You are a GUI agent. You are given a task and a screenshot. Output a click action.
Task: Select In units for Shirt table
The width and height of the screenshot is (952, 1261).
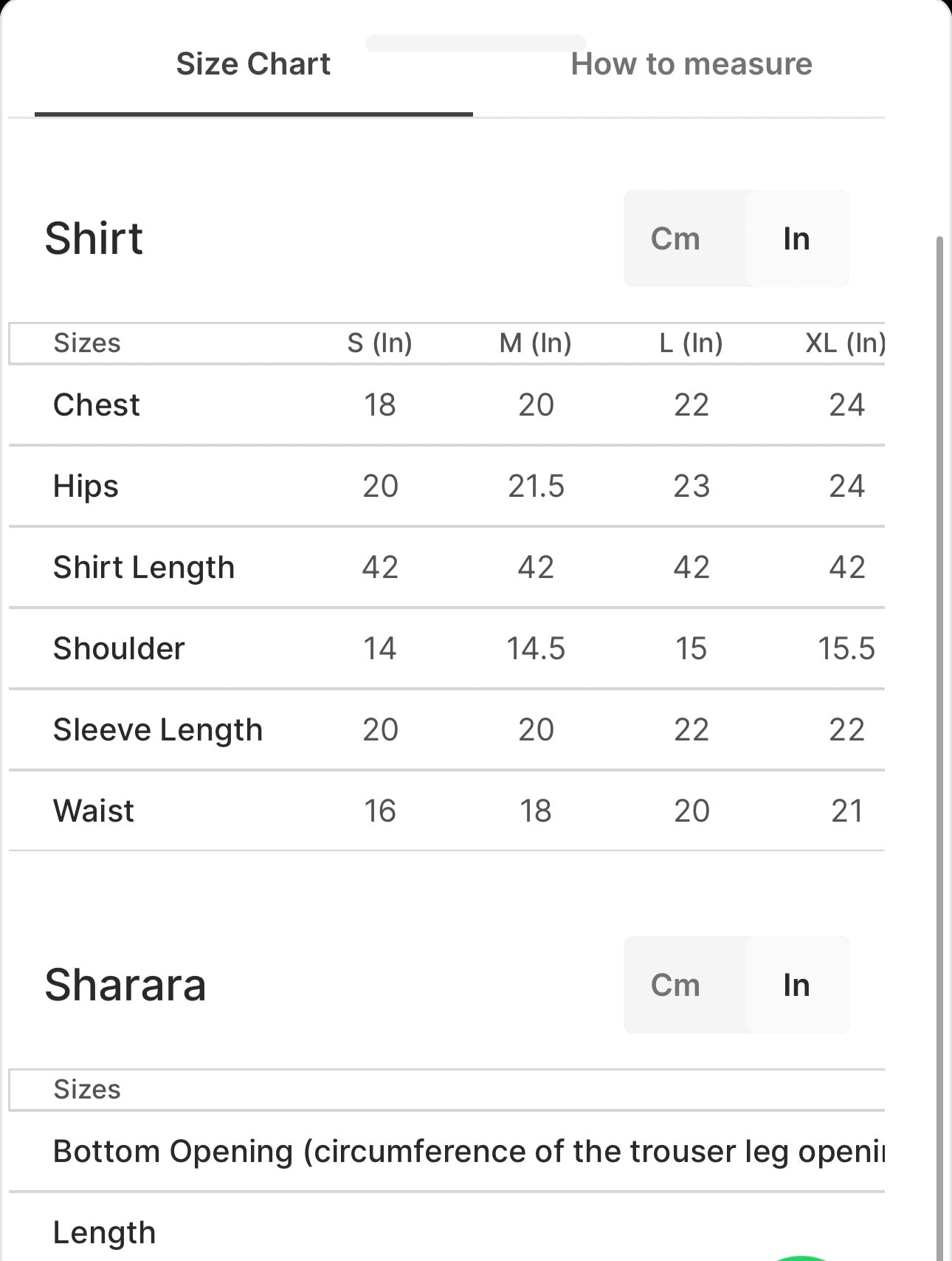796,238
